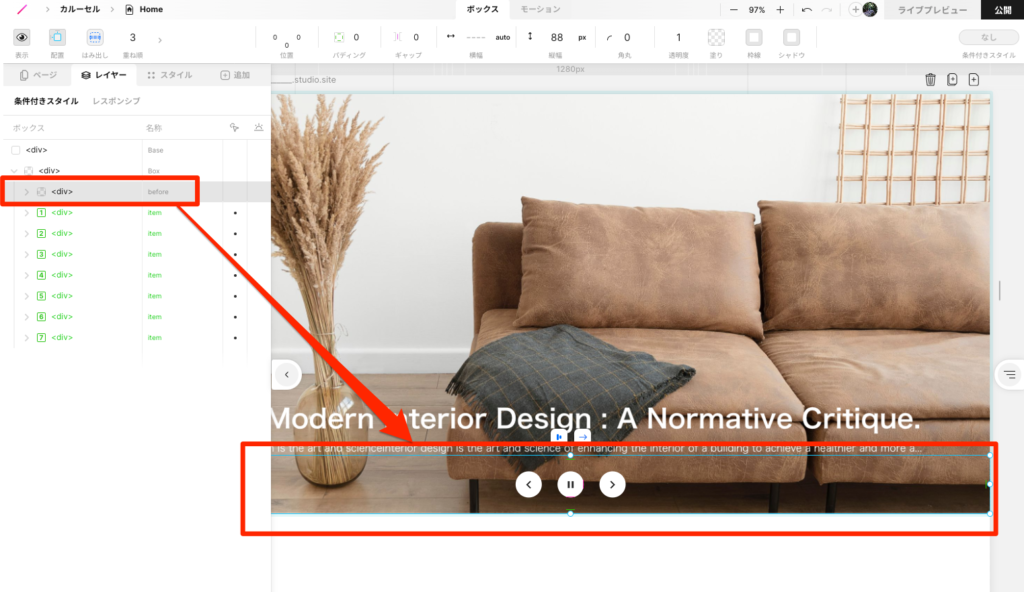
Task: Go to next carousel slide
Action: 612,485
